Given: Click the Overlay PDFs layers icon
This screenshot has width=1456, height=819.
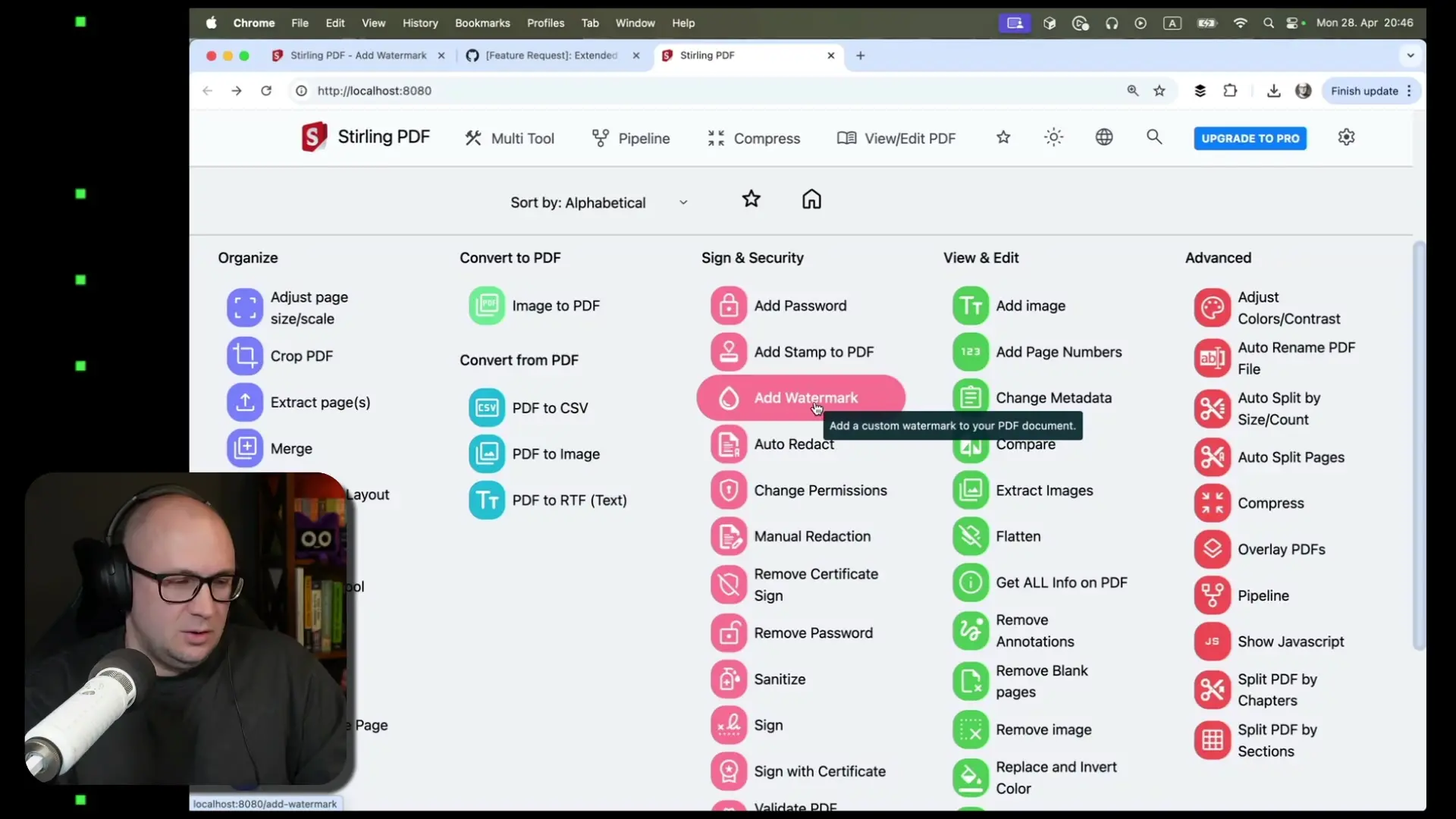Looking at the screenshot, I should pyautogui.click(x=1212, y=550).
